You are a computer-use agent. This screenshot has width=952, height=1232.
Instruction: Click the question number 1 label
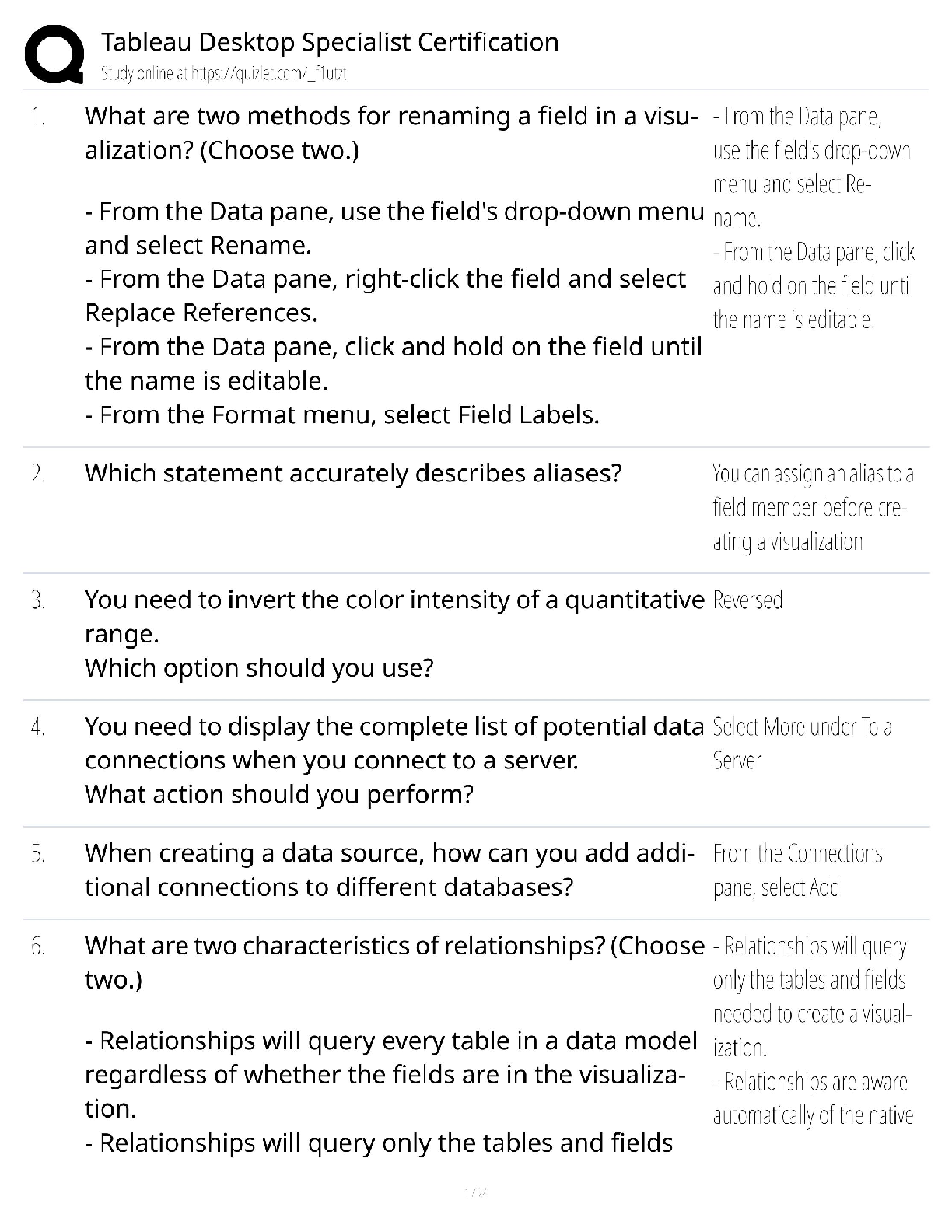coord(38,117)
